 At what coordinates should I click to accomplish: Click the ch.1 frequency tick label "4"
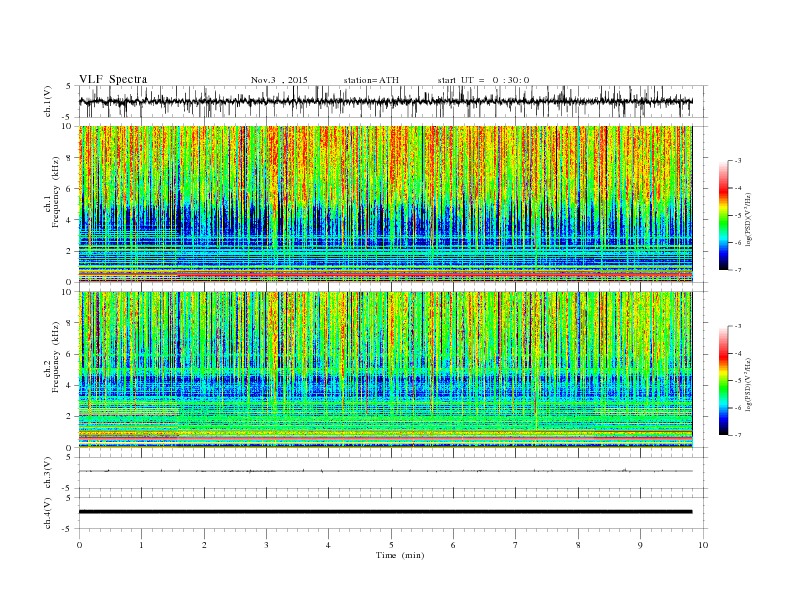[69, 220]
